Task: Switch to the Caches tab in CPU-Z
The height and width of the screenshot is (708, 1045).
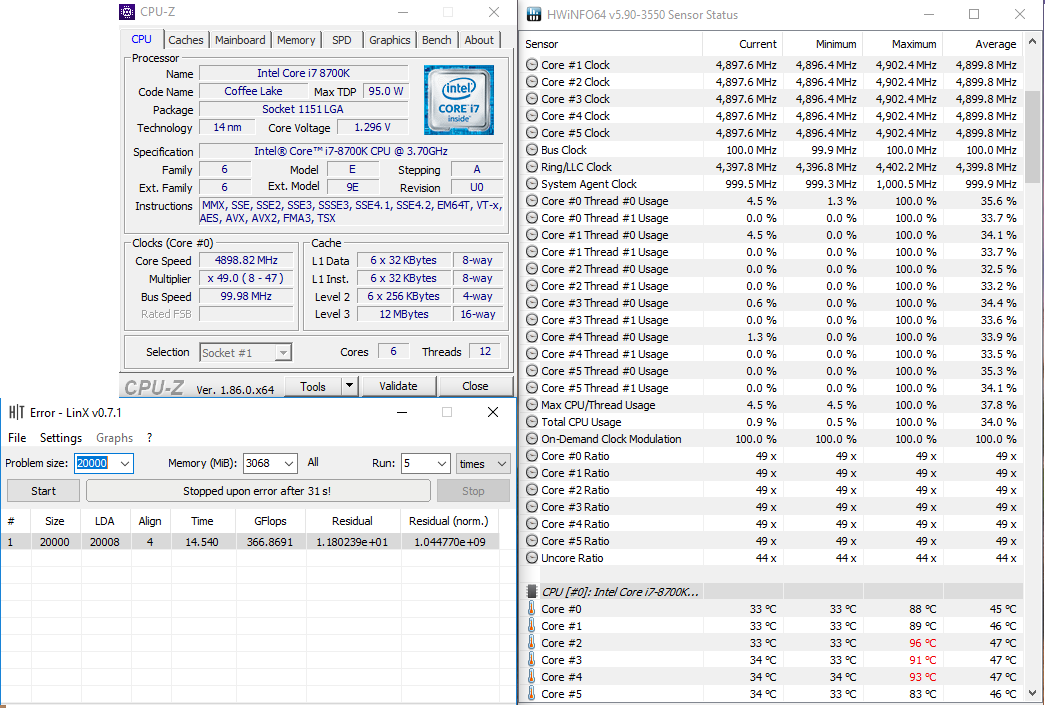Action: pyautogui.click(x=185, y=40)
